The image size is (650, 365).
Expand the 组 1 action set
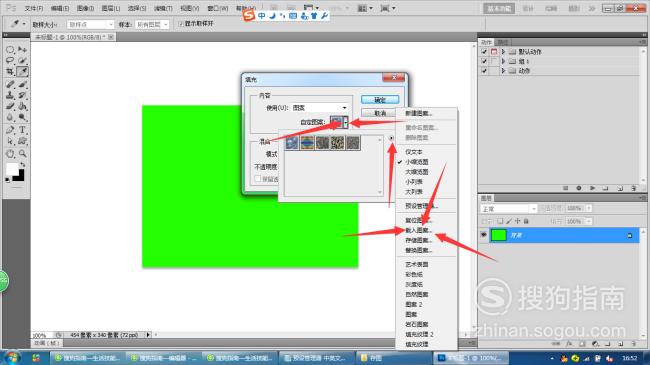pos(503,61)
